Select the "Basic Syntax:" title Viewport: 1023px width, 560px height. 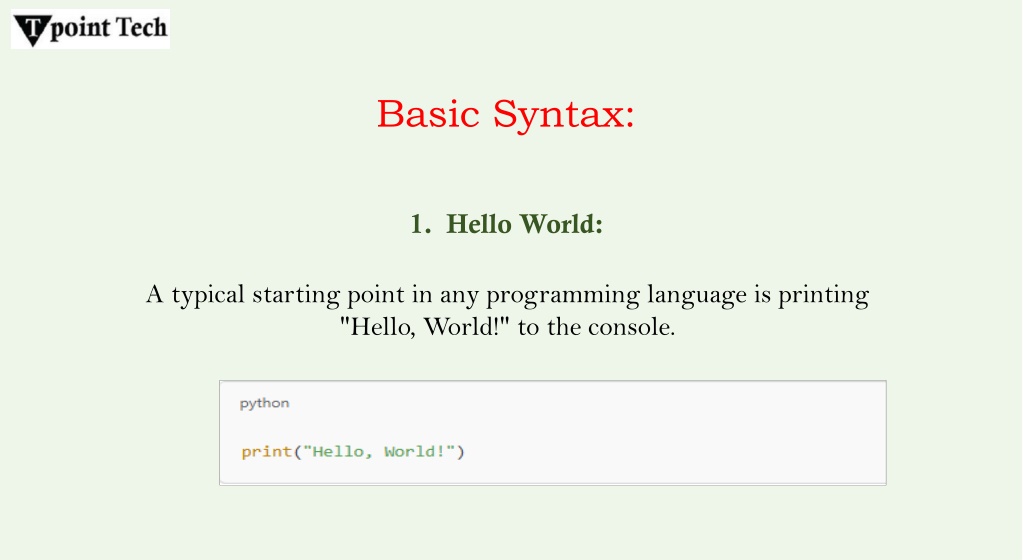pyautogui.click(x=506, y=114)
